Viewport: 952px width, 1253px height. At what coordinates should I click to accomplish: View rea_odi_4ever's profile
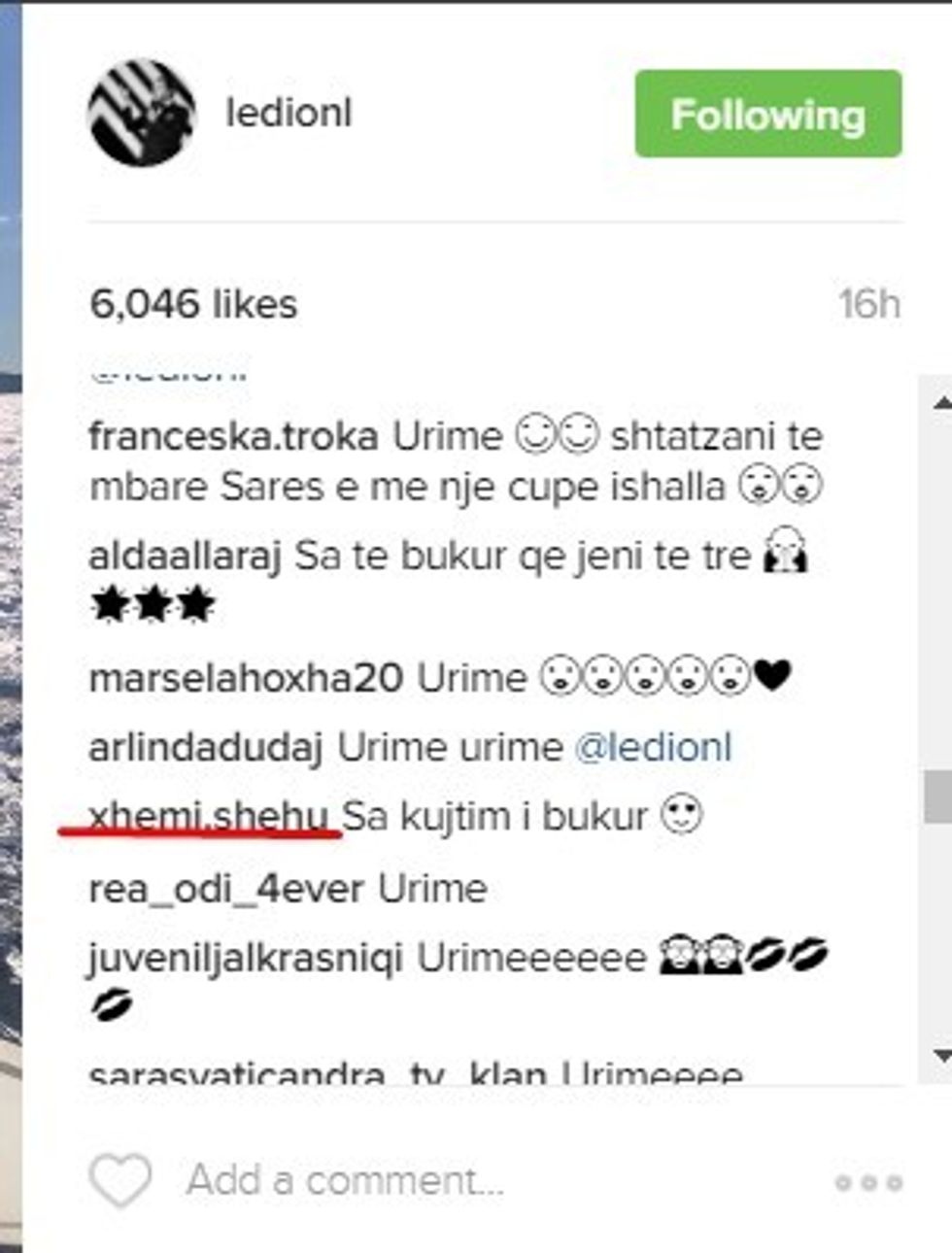(226, 889)
